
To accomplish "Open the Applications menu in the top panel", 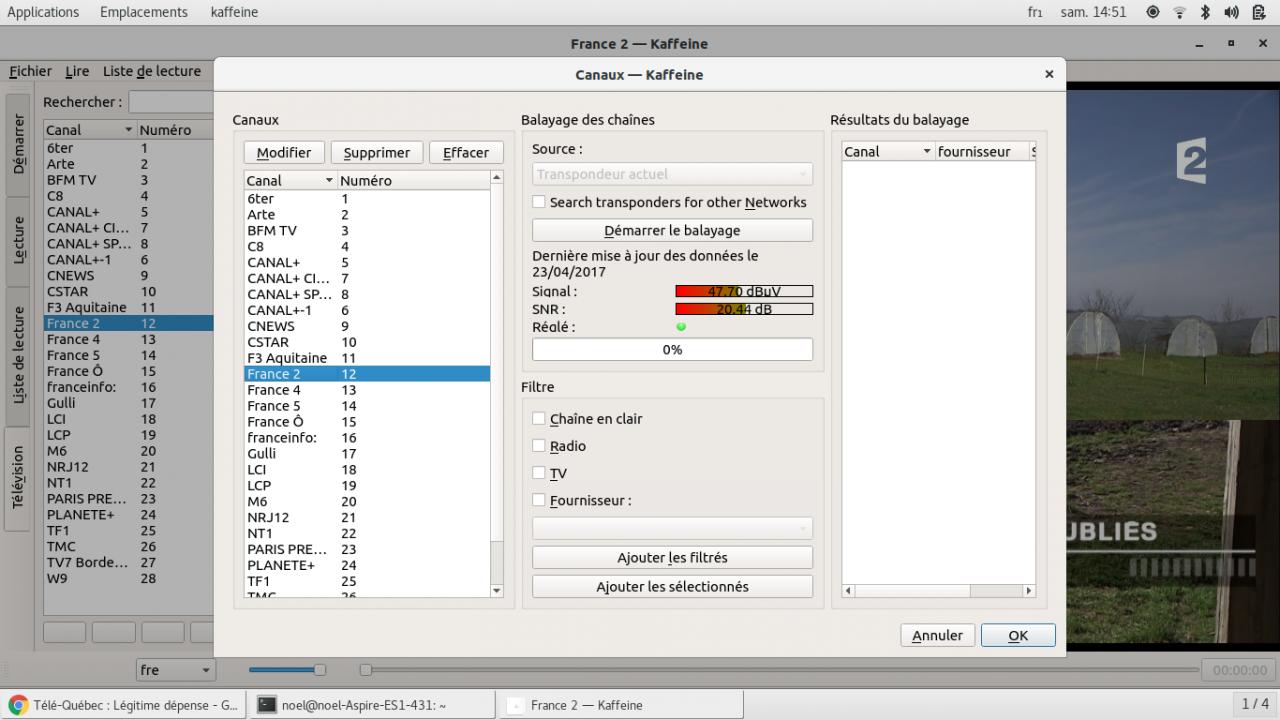I will pos(43,12).
